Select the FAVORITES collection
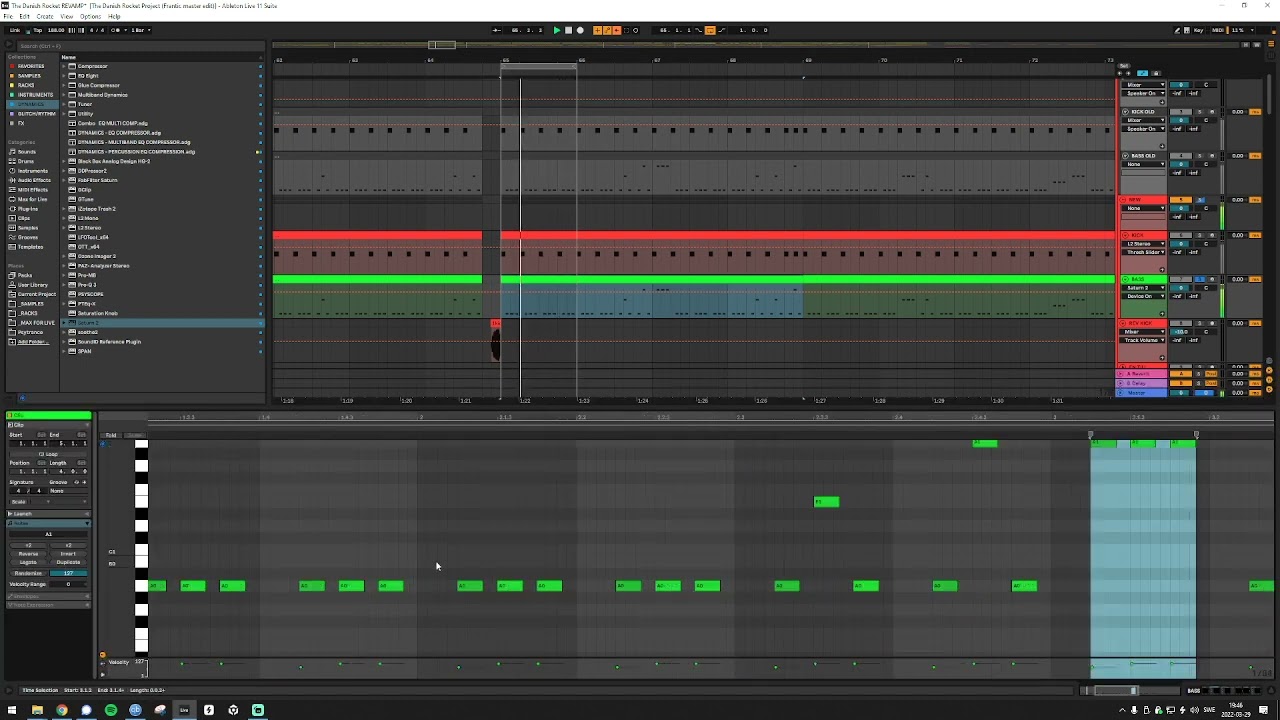 tap(30, 66)
